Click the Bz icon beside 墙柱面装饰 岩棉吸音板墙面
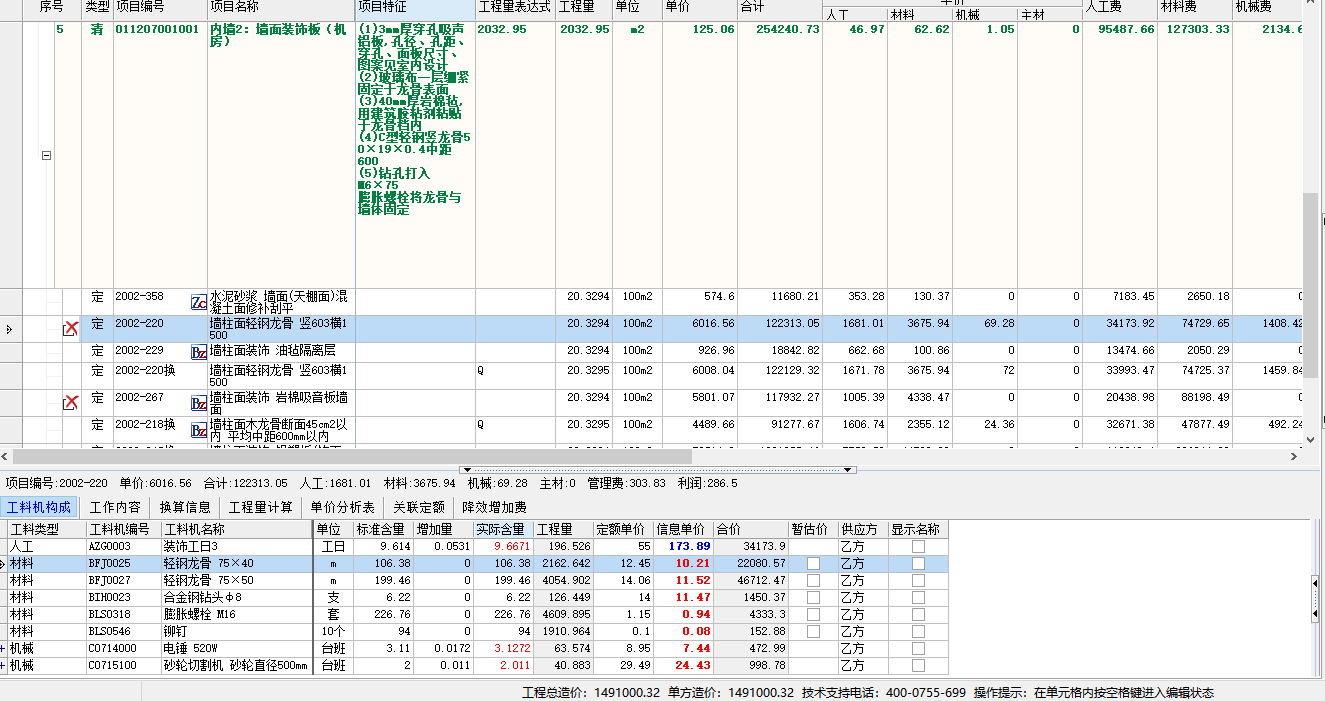 (199, 402)
